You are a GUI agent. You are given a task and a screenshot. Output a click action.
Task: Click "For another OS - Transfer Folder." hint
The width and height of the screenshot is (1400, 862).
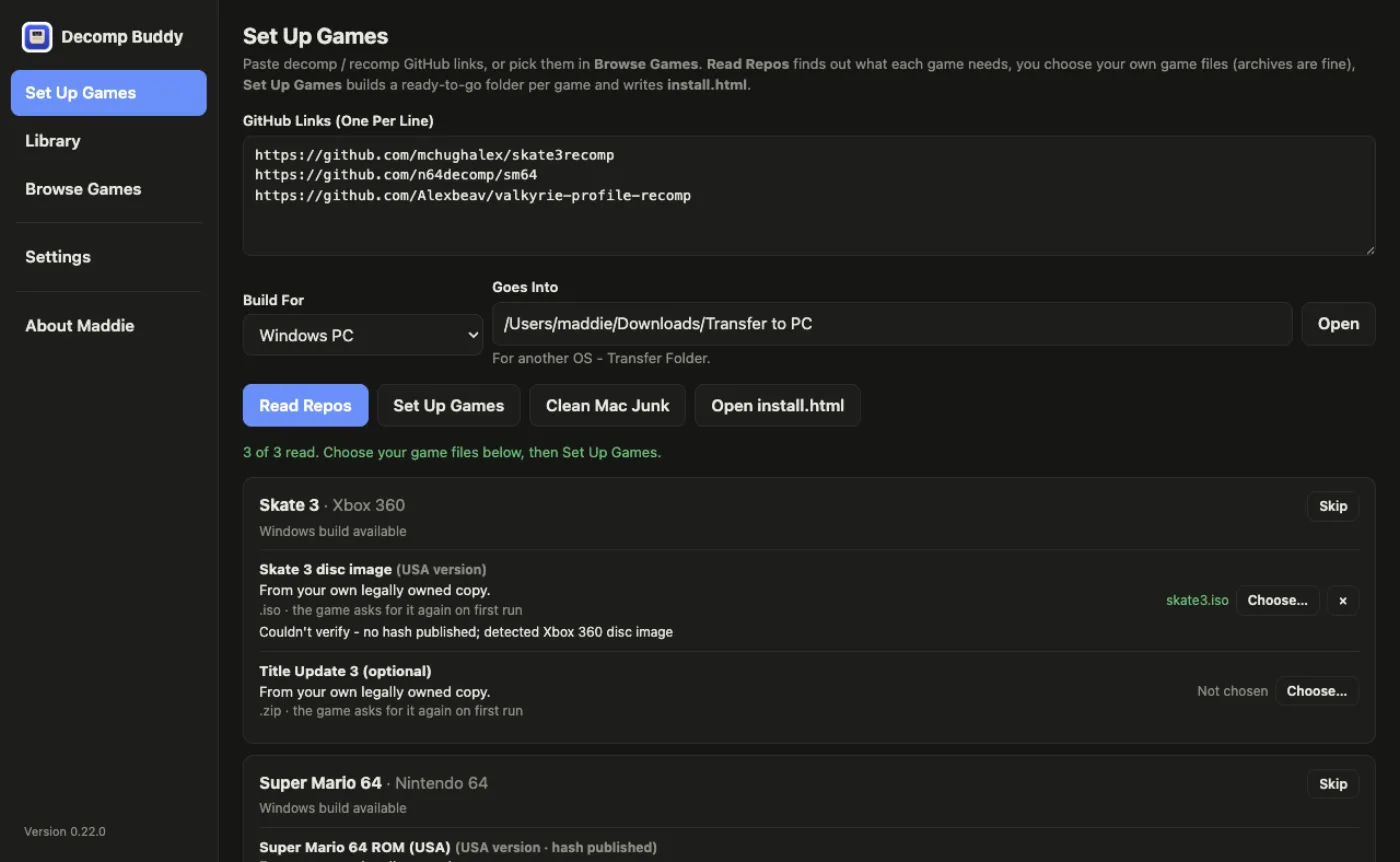[601, 358]
